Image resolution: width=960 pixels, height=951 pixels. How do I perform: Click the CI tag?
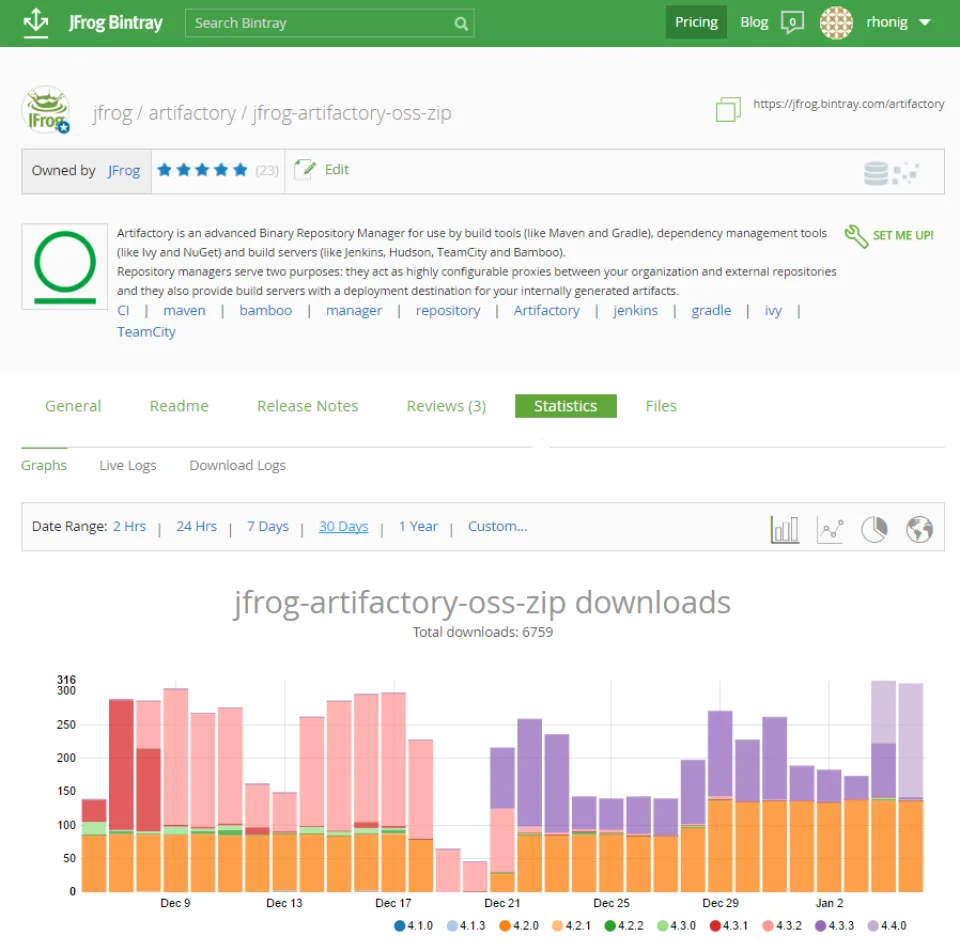pos(123,310)
